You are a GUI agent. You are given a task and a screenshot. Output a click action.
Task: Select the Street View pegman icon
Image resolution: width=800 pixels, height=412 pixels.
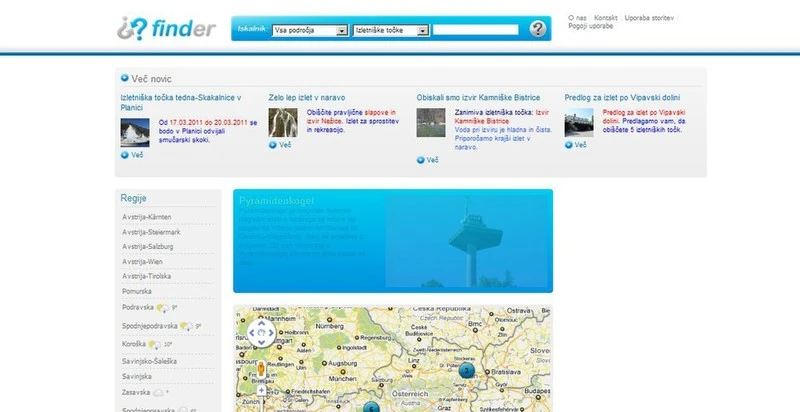pos(261,369)
